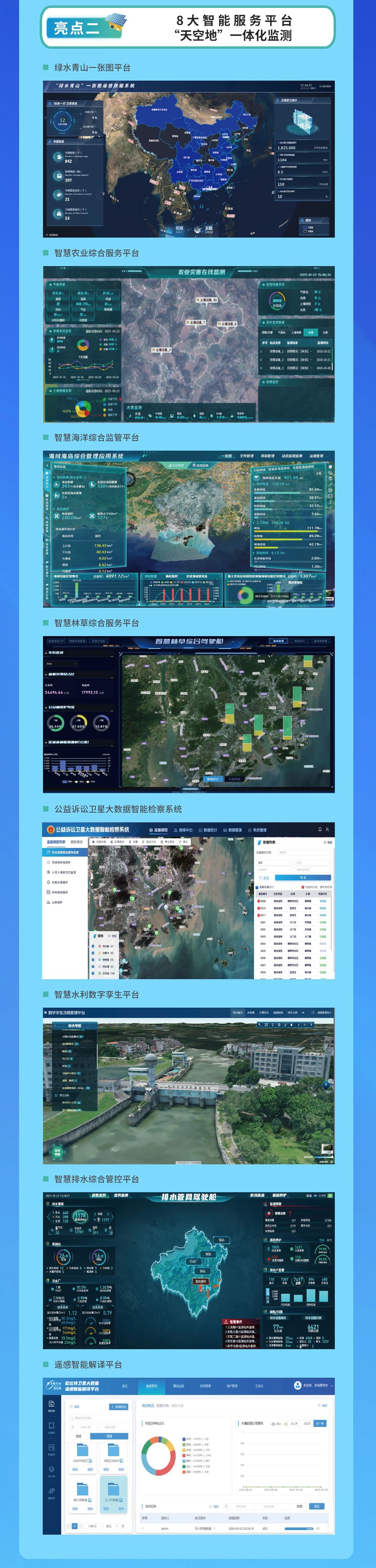Click the 搜索 button beside log date range
Screen dimensions: 376x1568
(316, 1506)
